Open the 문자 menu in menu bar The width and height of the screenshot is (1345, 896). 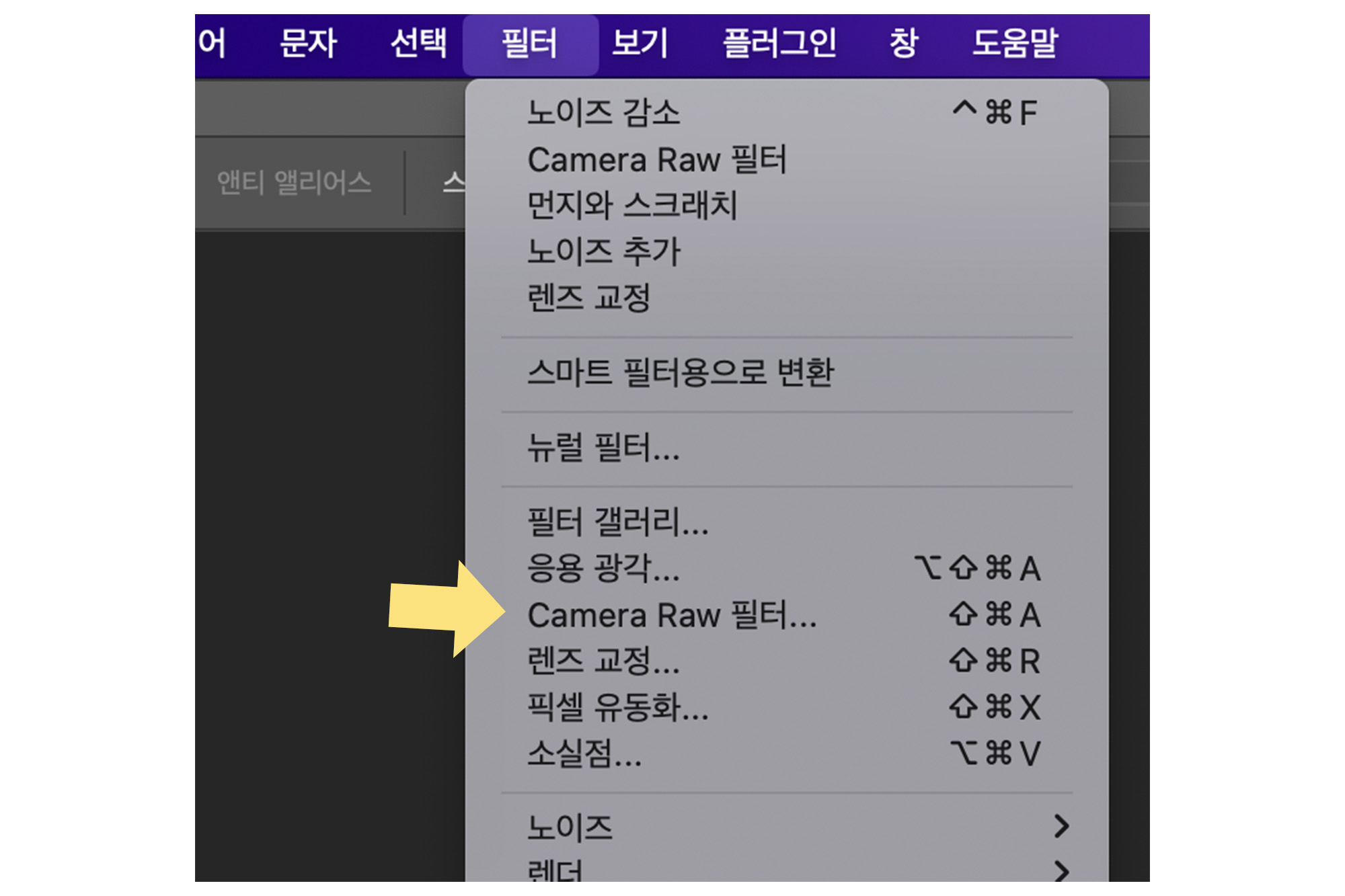click(307, 44)
